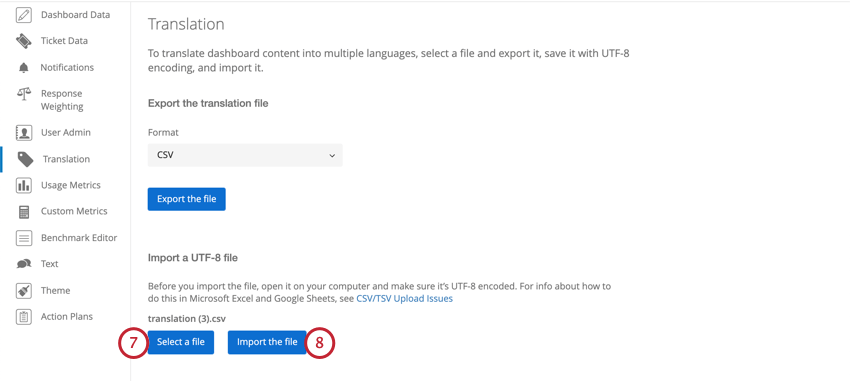The image size is (850, 381).
Task: Click the Ticket Data ticket icon
Action: [24, 41]
